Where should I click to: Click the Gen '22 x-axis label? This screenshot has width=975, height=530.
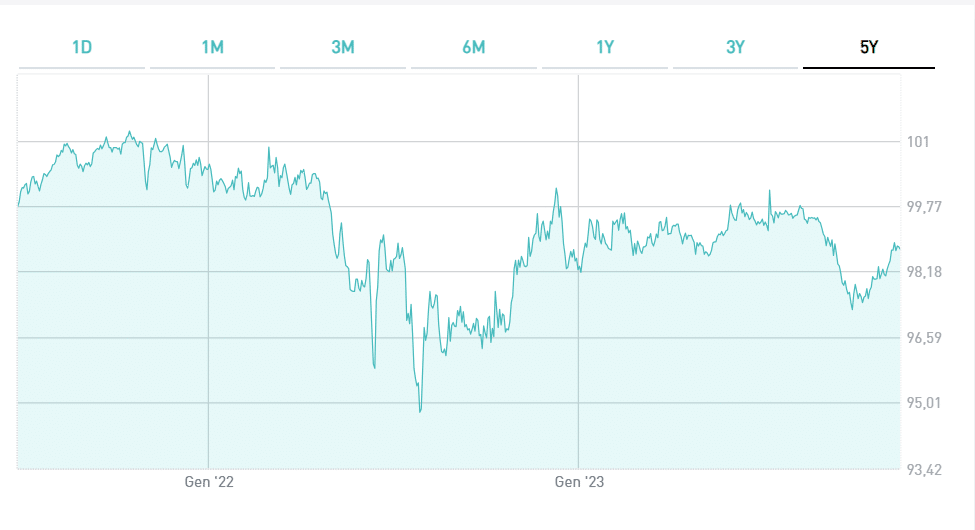[x=209, y=482]
